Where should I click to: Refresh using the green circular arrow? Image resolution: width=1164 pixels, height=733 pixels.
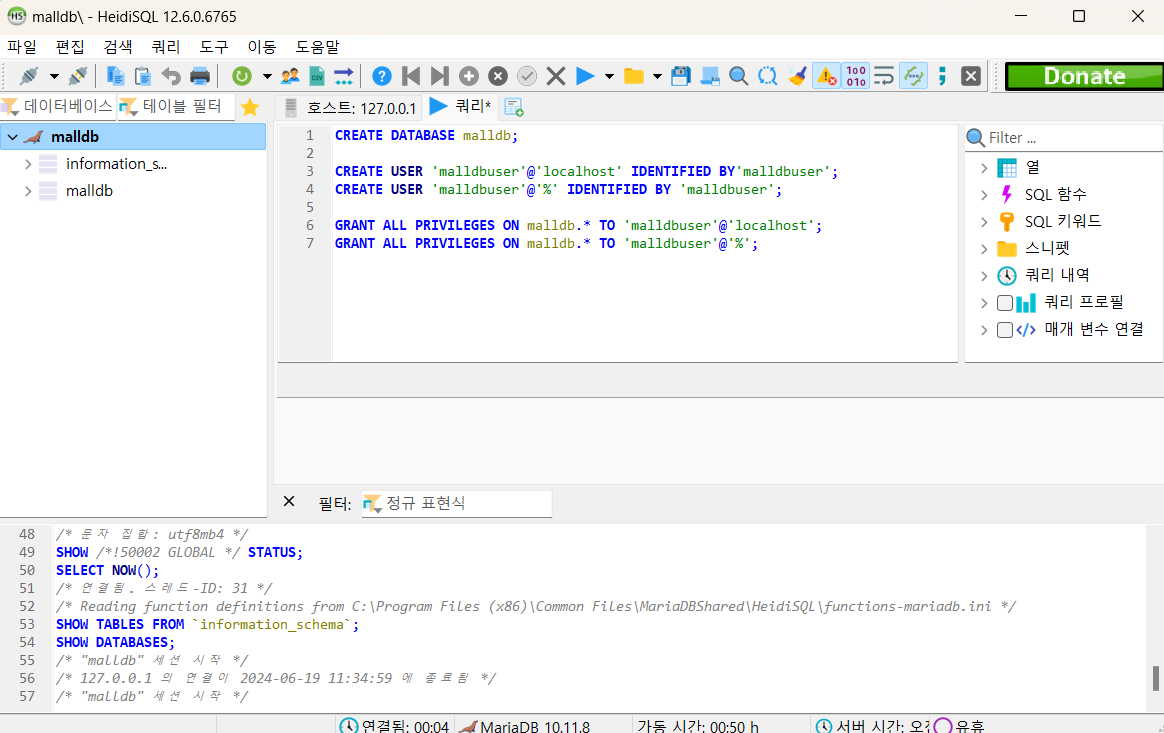pos(242,76)
